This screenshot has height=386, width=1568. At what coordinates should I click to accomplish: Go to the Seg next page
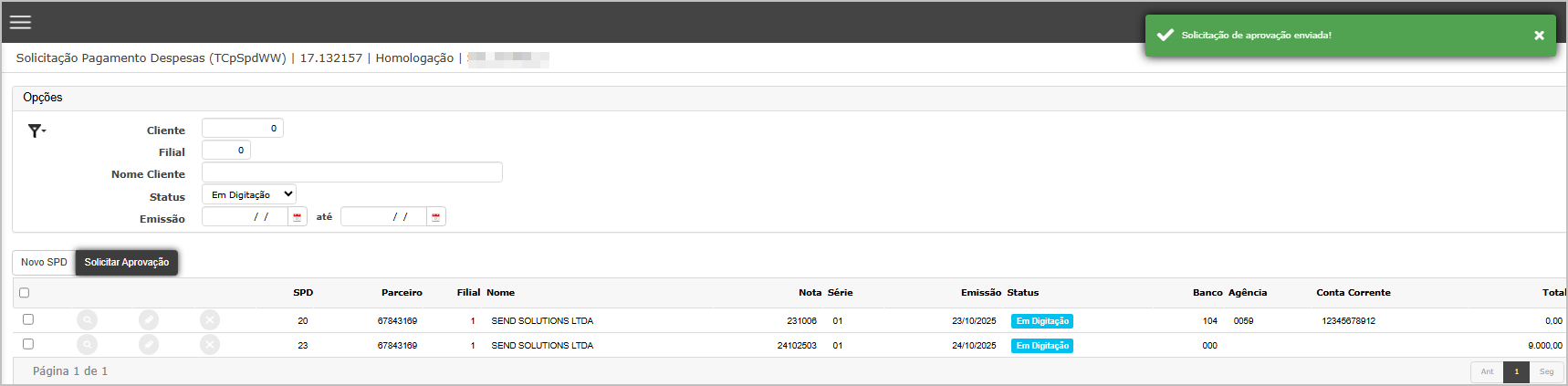(1546, 372)
